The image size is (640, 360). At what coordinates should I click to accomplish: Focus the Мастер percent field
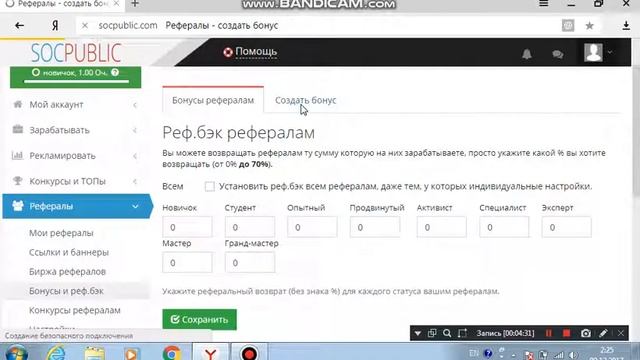tap(187, 262)
